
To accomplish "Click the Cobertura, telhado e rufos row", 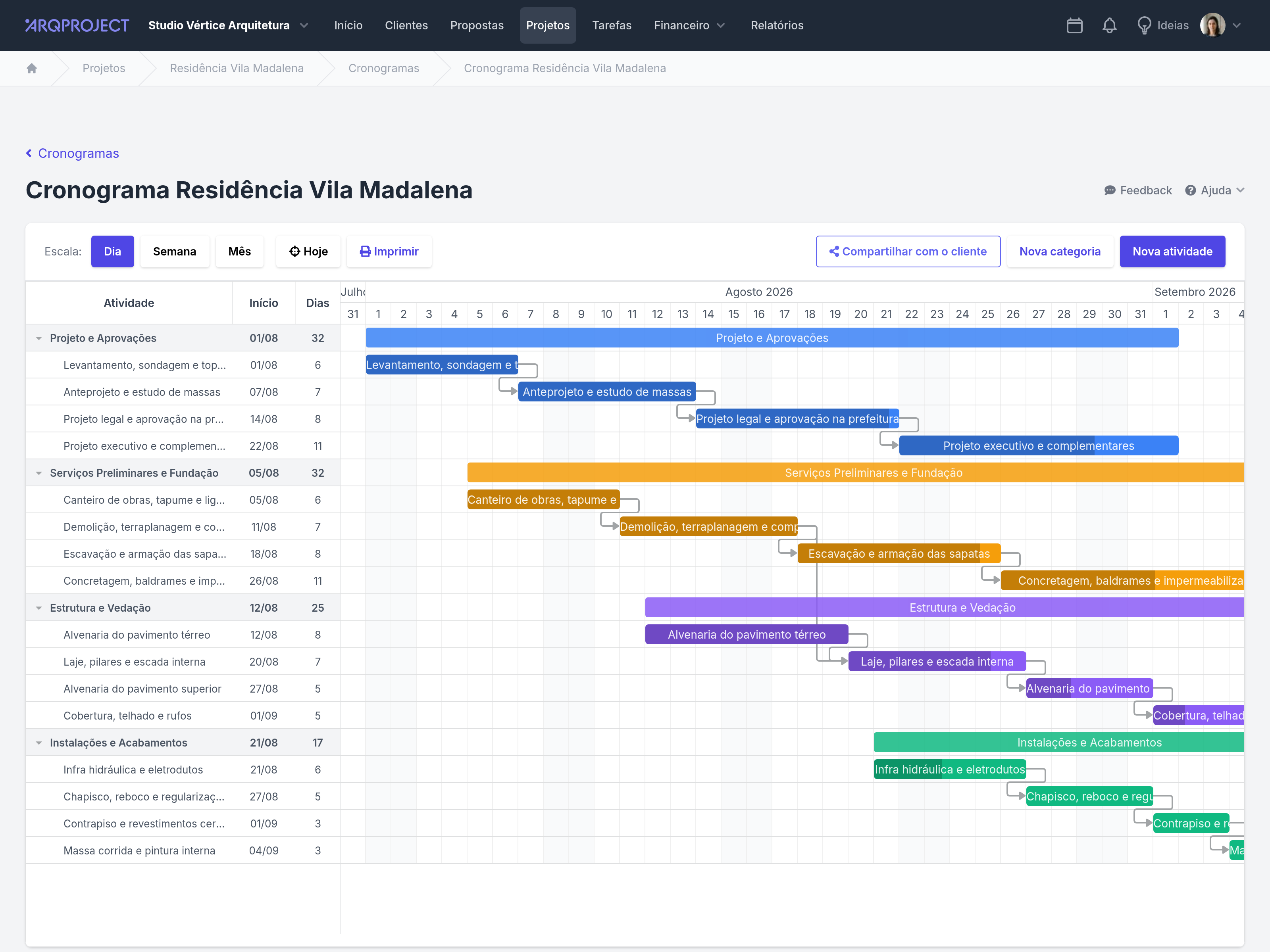I will point(183,716).
